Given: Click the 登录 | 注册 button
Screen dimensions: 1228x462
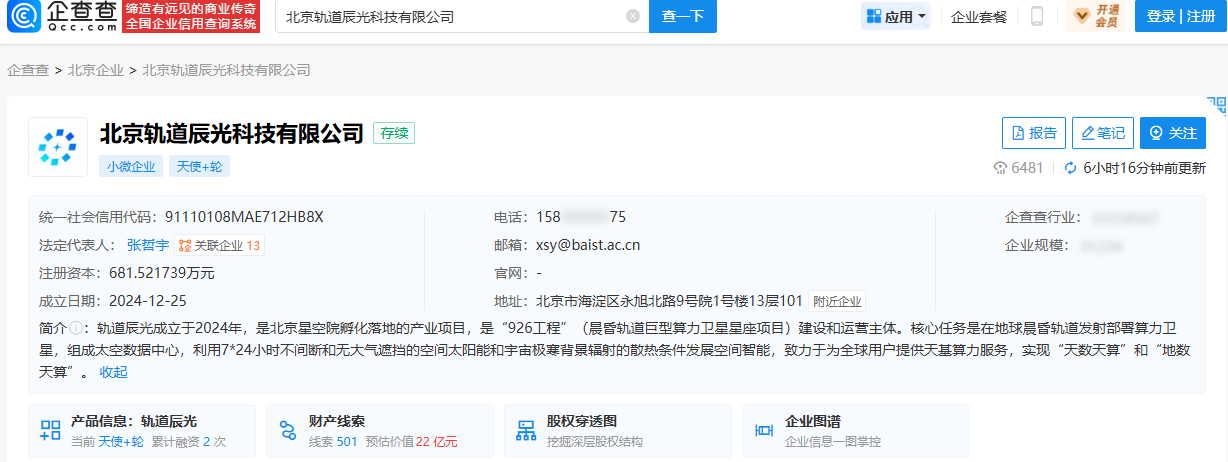Looking at the screenshot, I should click(1181, 16).
